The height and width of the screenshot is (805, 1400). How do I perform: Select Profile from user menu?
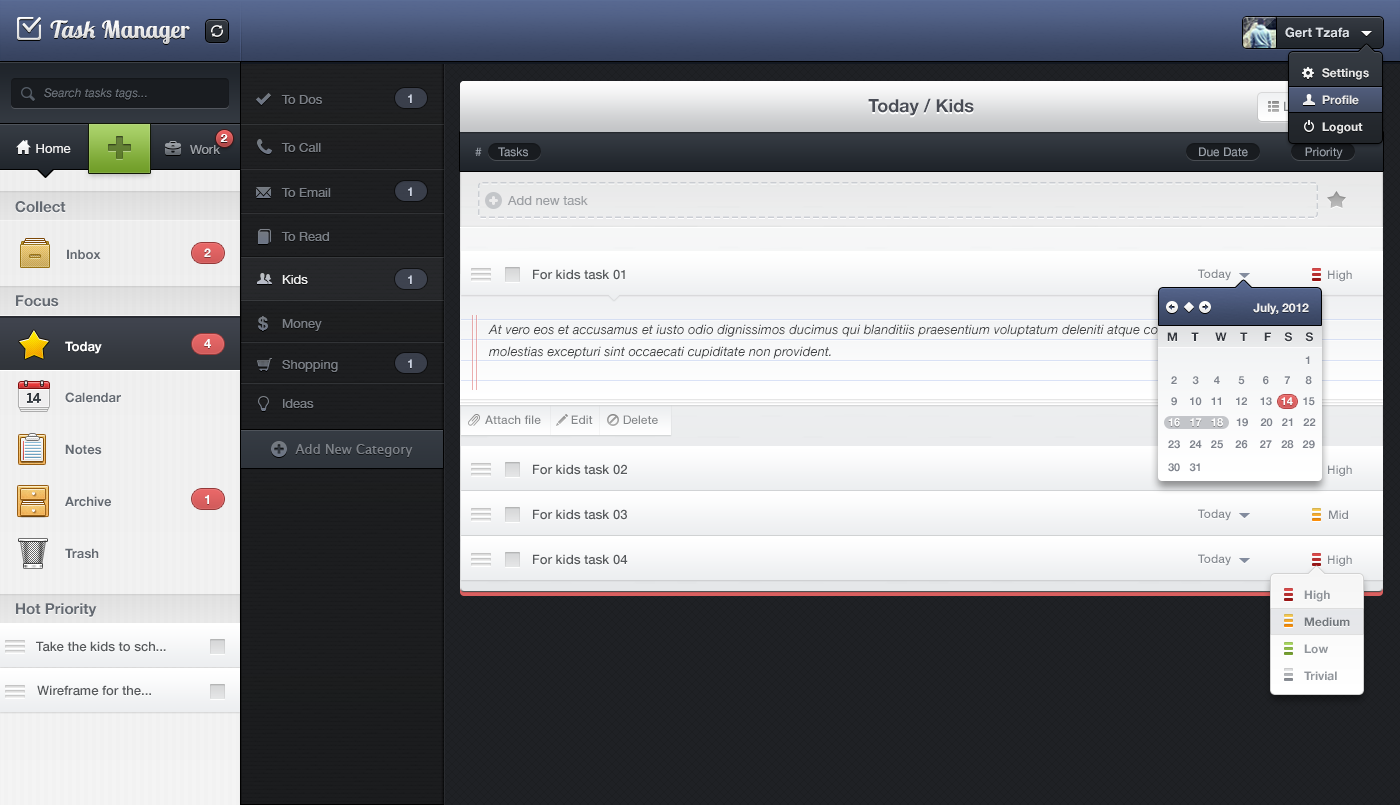coord(1335,100)
